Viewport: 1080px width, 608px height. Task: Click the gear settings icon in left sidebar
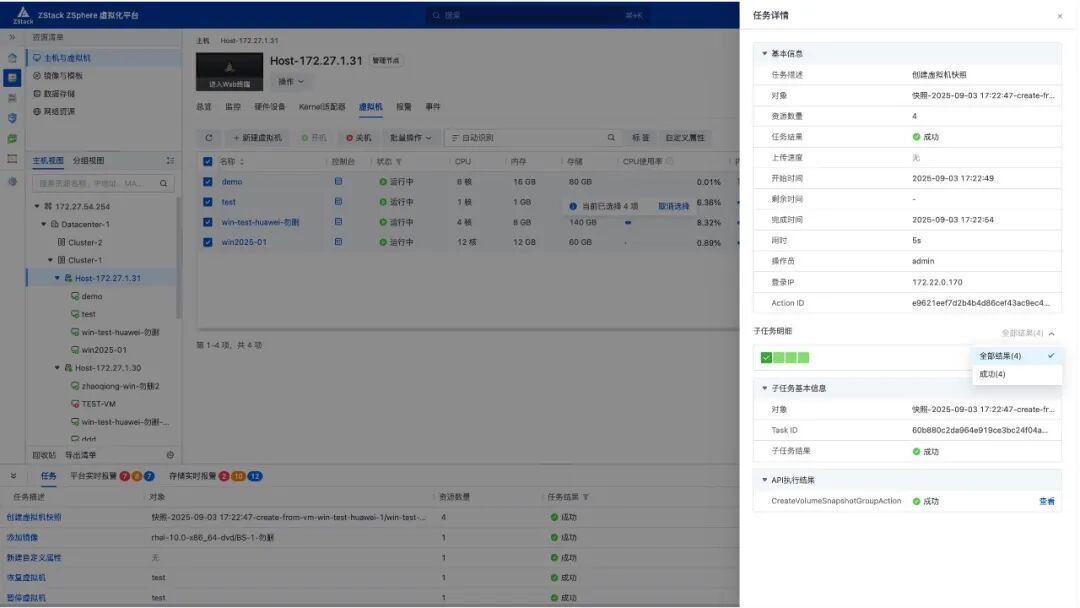(12, 182)
